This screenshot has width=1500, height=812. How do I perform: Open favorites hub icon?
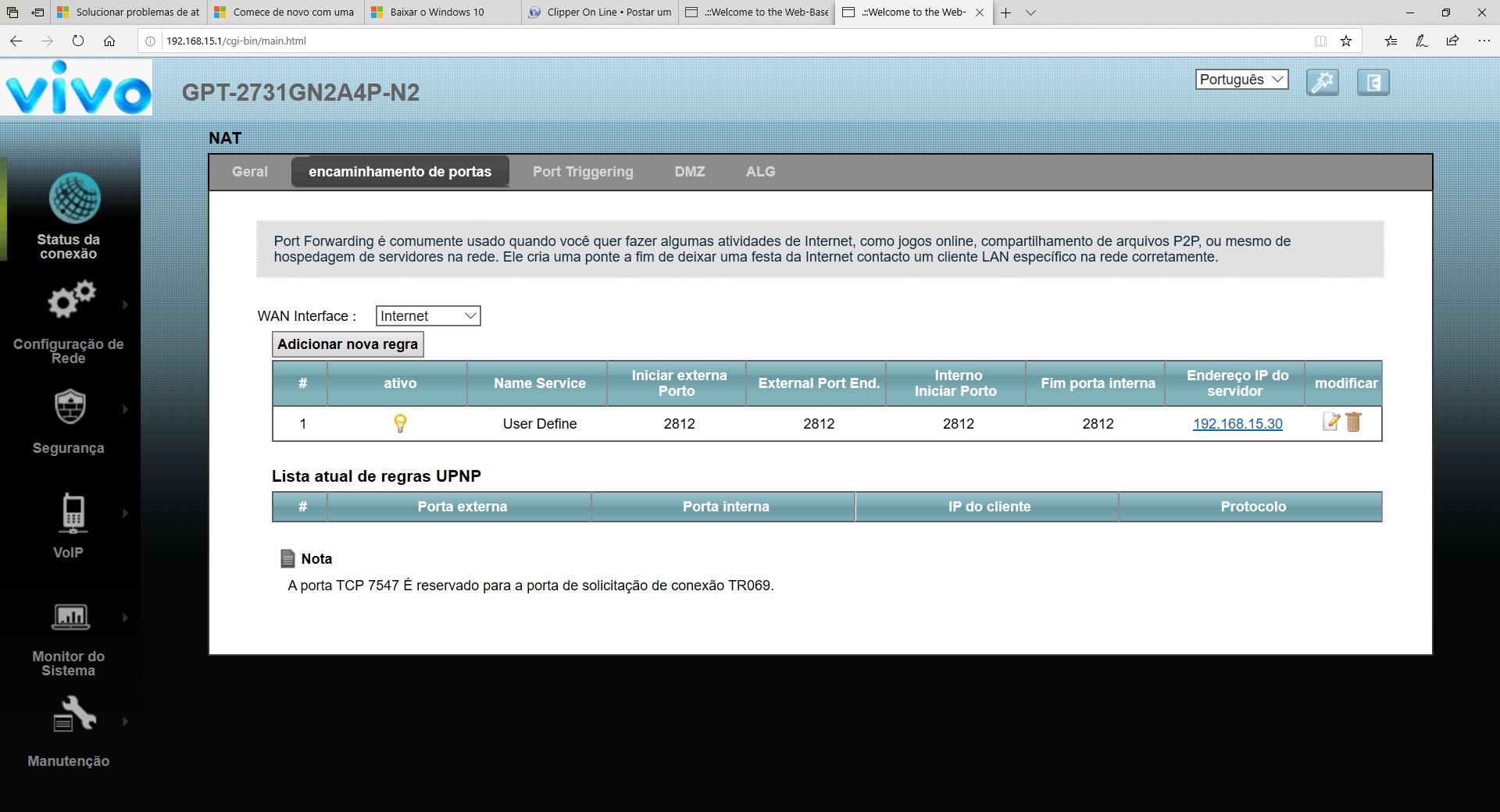tap(1391, 41)
